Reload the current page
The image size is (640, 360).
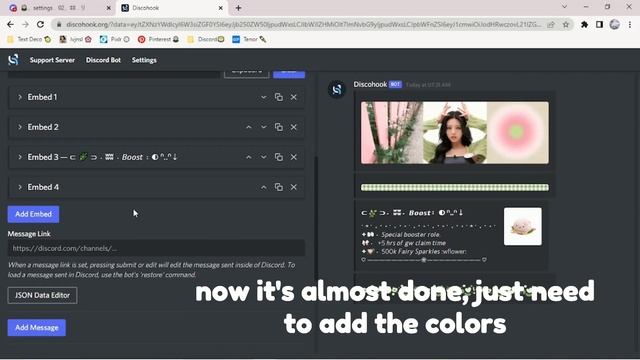40,24
